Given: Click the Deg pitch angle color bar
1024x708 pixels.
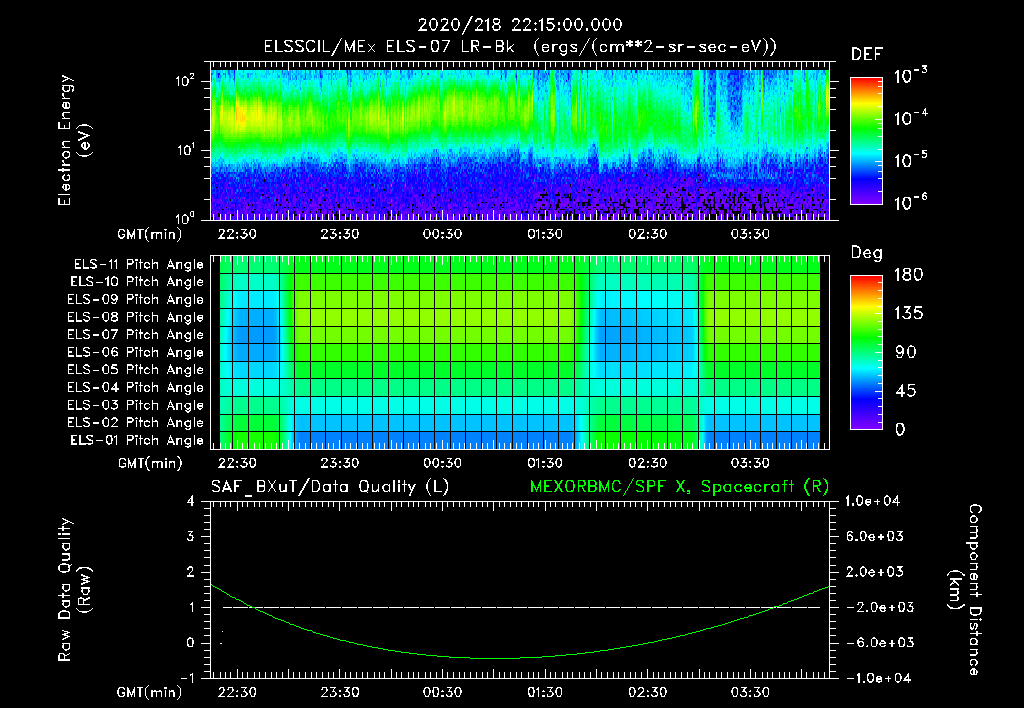Looking at the screenshot, I should click(866, 353).
